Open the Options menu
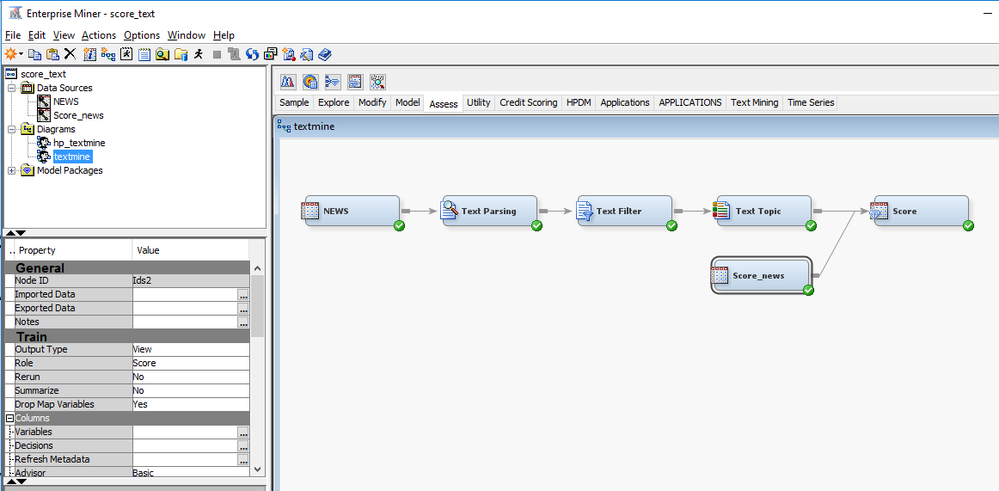The width and height of the screenshot is (999, 491). 142,35
